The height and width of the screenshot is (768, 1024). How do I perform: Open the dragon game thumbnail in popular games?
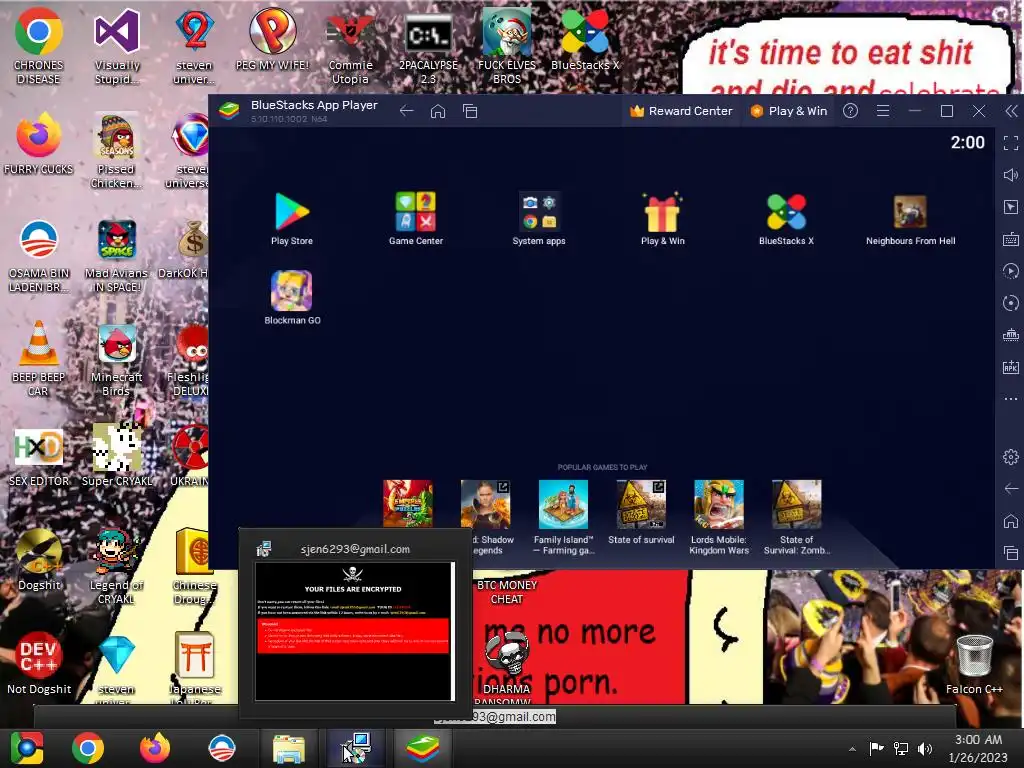click(408, 504)
